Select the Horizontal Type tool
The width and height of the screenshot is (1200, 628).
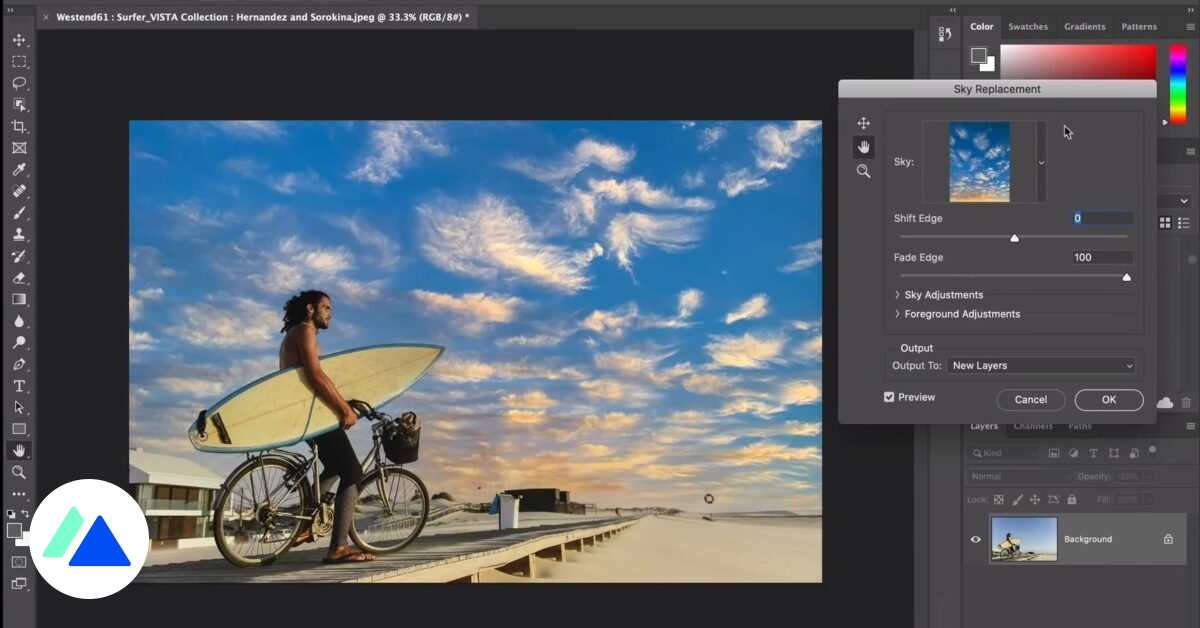coord(19,386)
